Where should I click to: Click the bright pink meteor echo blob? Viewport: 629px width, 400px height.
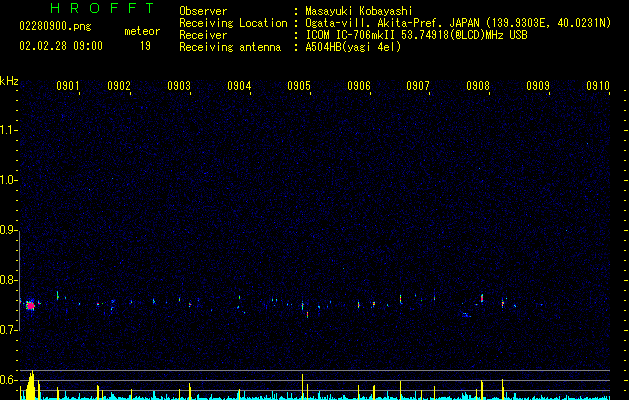coord(30,305)
